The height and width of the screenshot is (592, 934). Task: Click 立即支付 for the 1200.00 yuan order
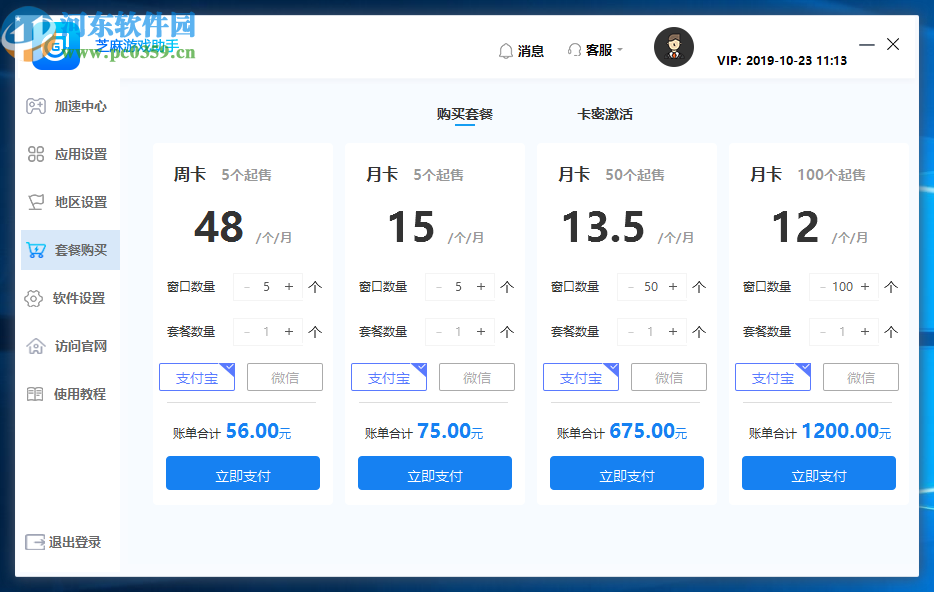click(x=818, y=473)
